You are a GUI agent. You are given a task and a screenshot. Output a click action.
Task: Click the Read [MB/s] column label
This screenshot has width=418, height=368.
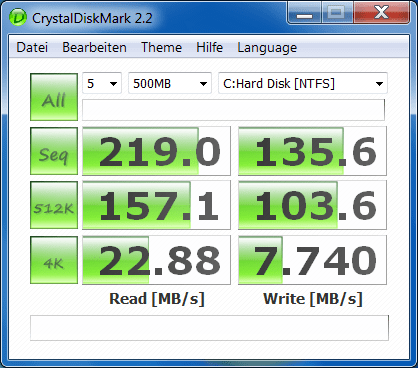[157, 299]
